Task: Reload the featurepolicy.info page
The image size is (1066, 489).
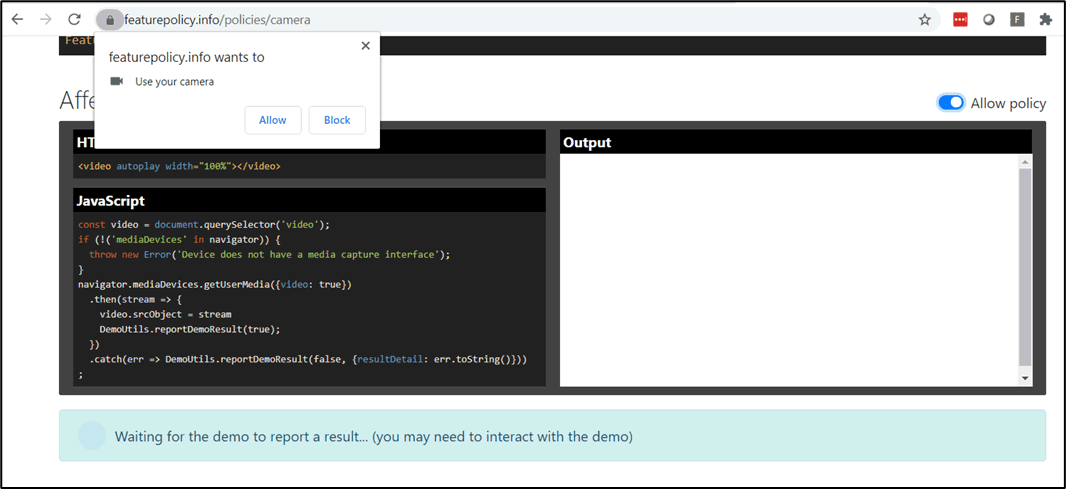Action: point(74,19)
